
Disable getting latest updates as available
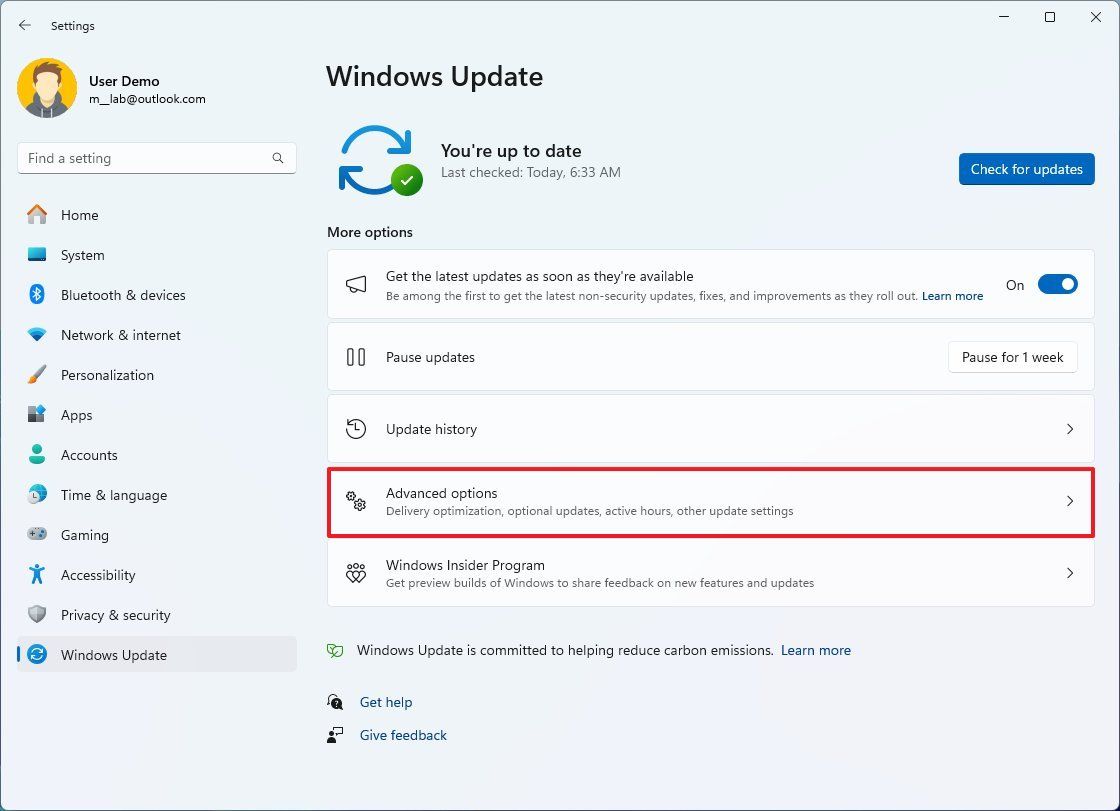coord(1057,284)
